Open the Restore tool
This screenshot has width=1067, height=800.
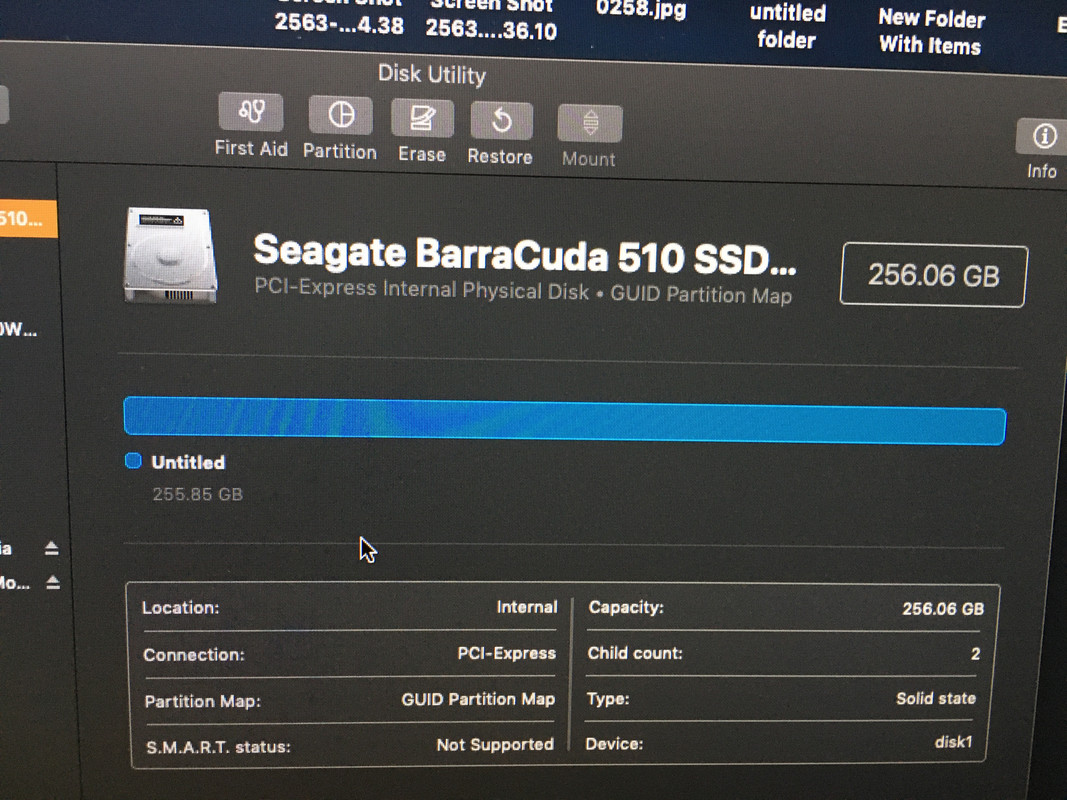[x=502, y=121]
